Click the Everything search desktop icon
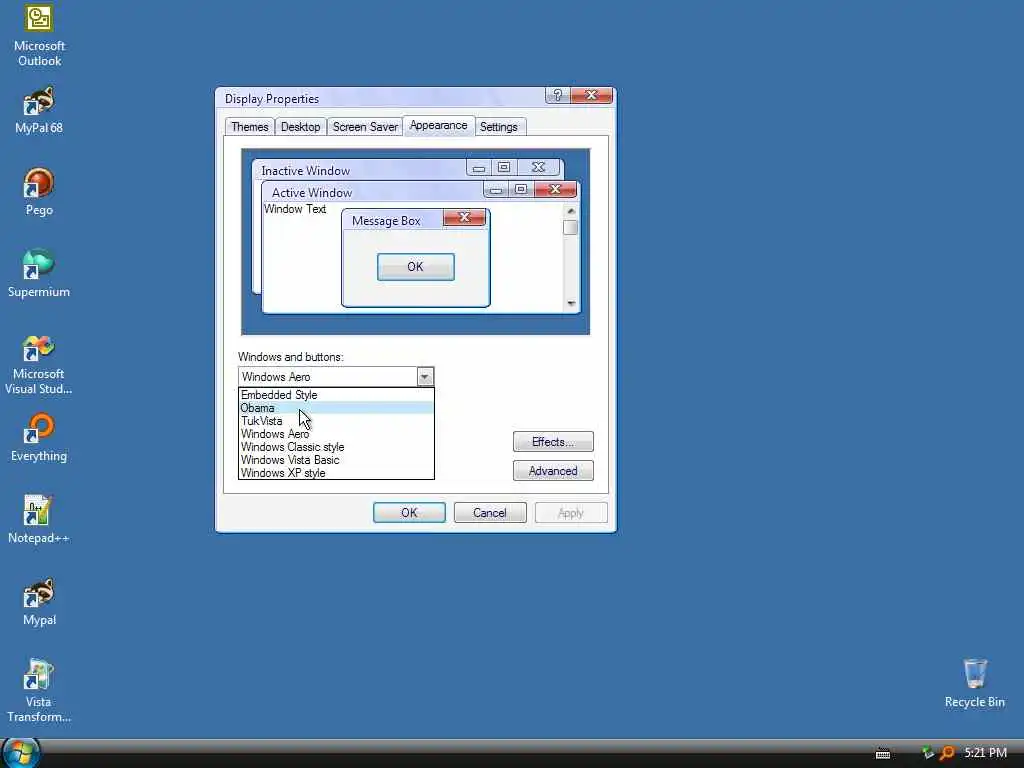Viewport: 1024px width, 768px height. 39,438
